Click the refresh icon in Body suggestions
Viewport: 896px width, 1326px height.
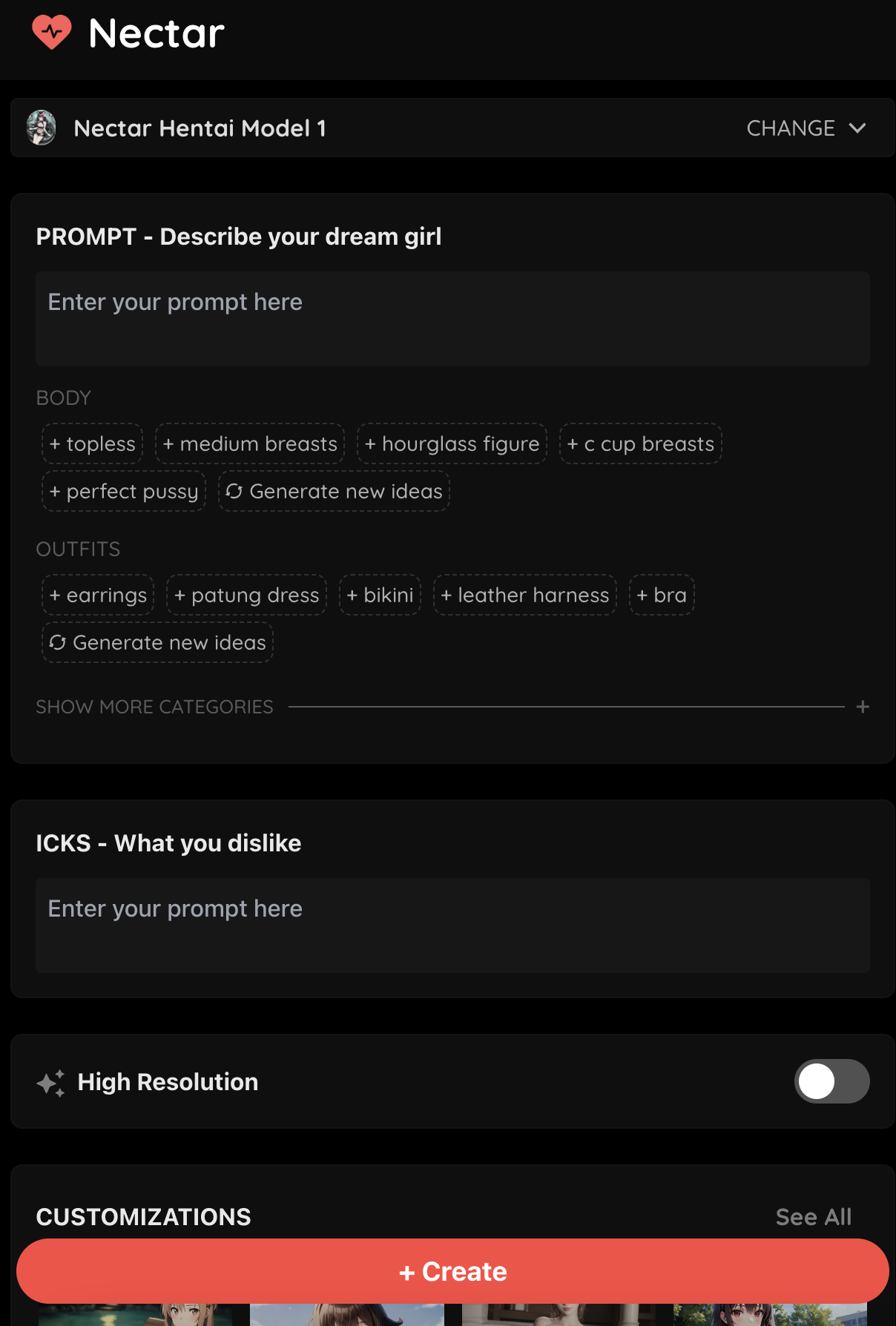(234, 491)
